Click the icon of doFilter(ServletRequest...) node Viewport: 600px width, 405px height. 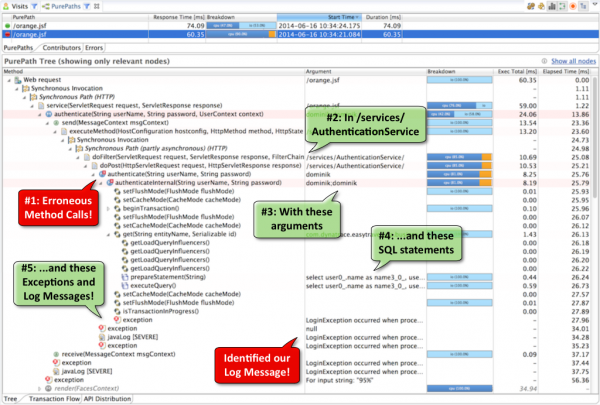click(x=87, y=157)
